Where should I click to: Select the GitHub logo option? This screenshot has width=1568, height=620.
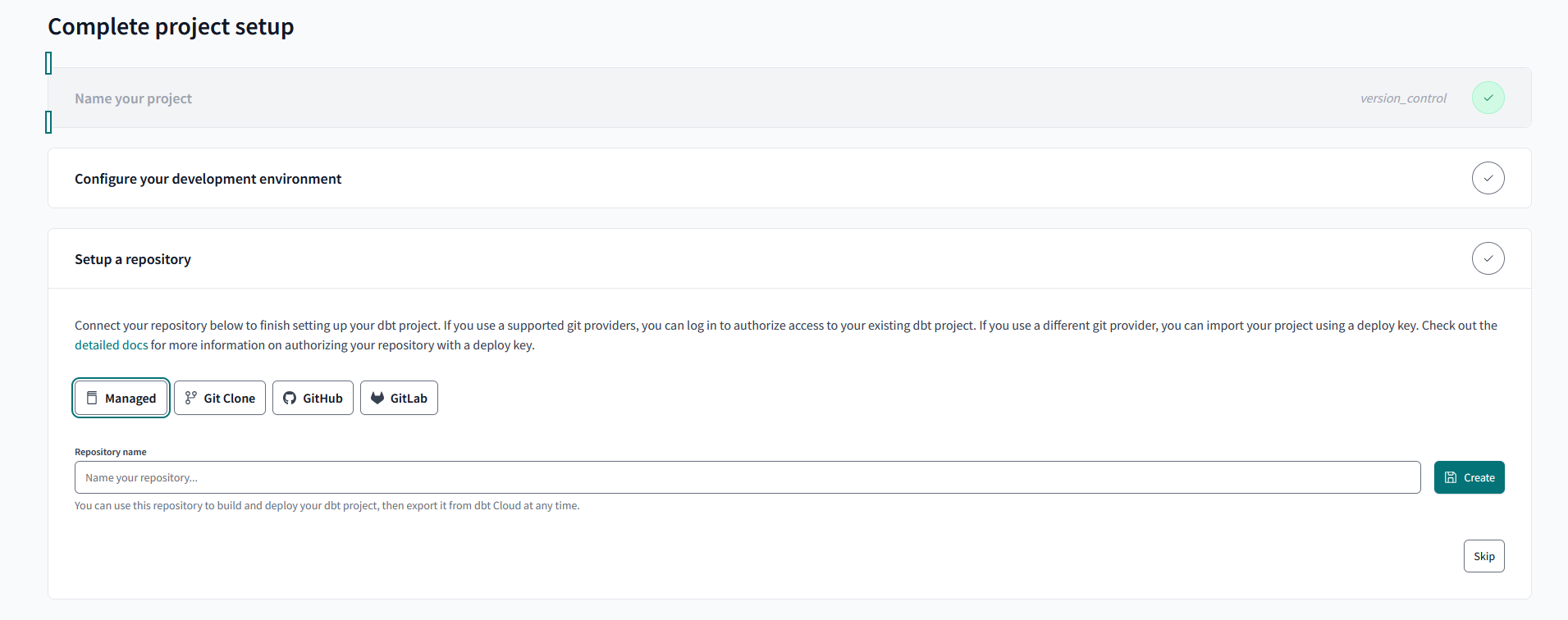click(290, 398)
